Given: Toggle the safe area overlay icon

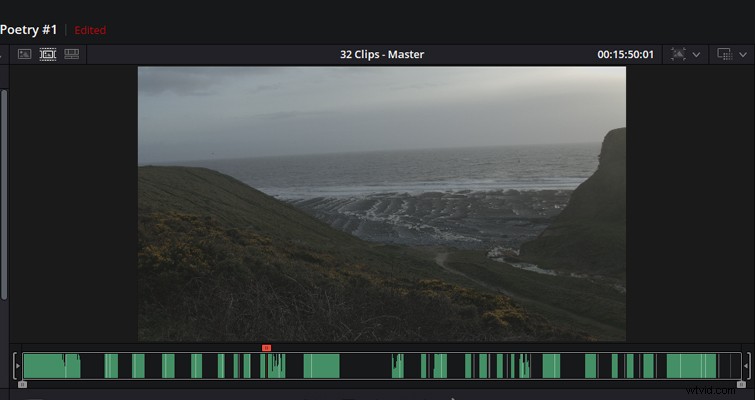Looking at the screenshot, I should [x=678, y=54].
